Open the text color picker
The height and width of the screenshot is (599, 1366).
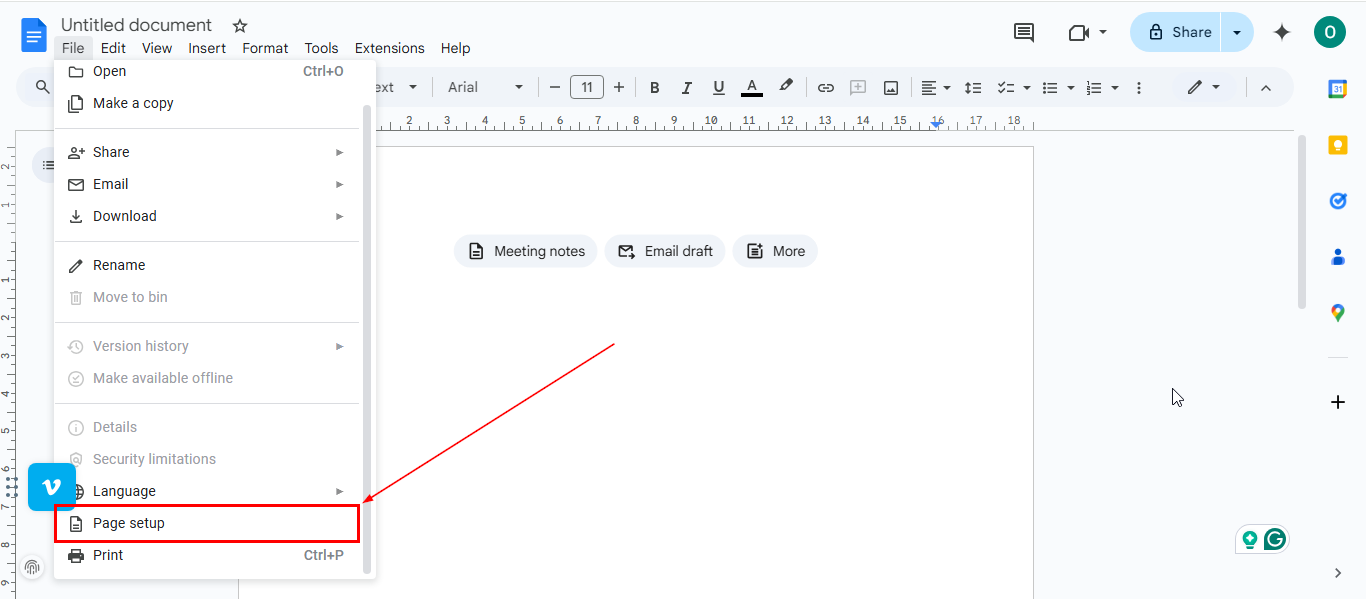click(x=752, y=88)
